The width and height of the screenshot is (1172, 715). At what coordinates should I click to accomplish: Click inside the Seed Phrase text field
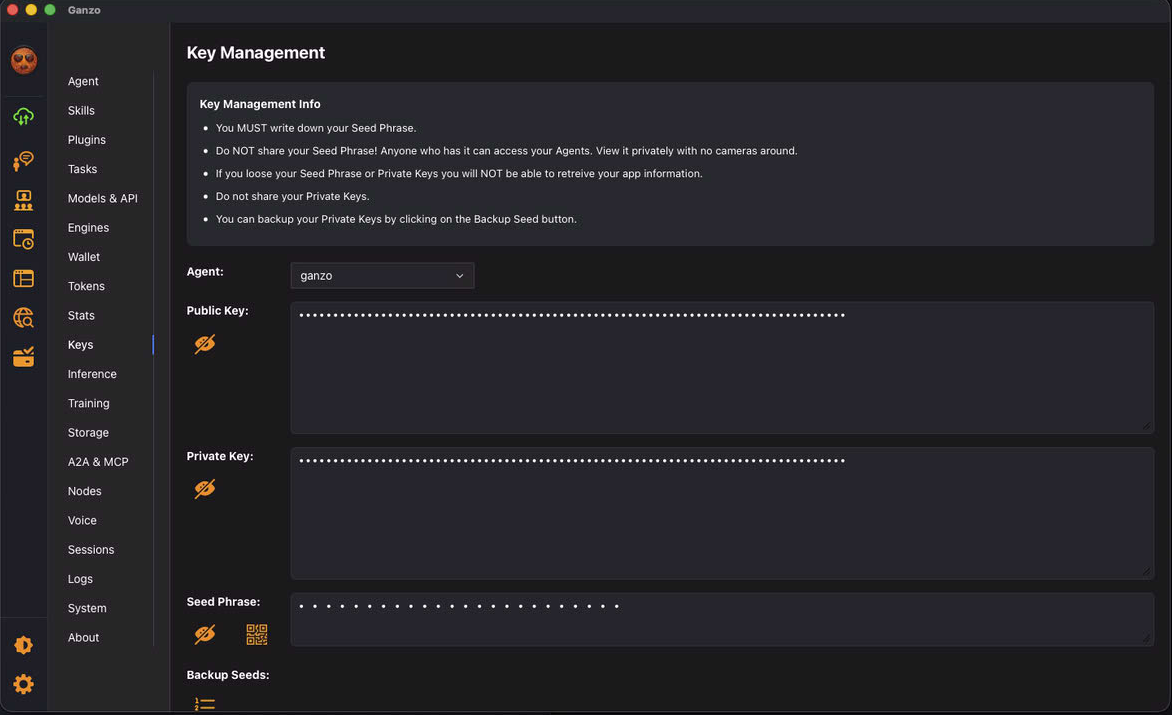[x=722, y=619]
